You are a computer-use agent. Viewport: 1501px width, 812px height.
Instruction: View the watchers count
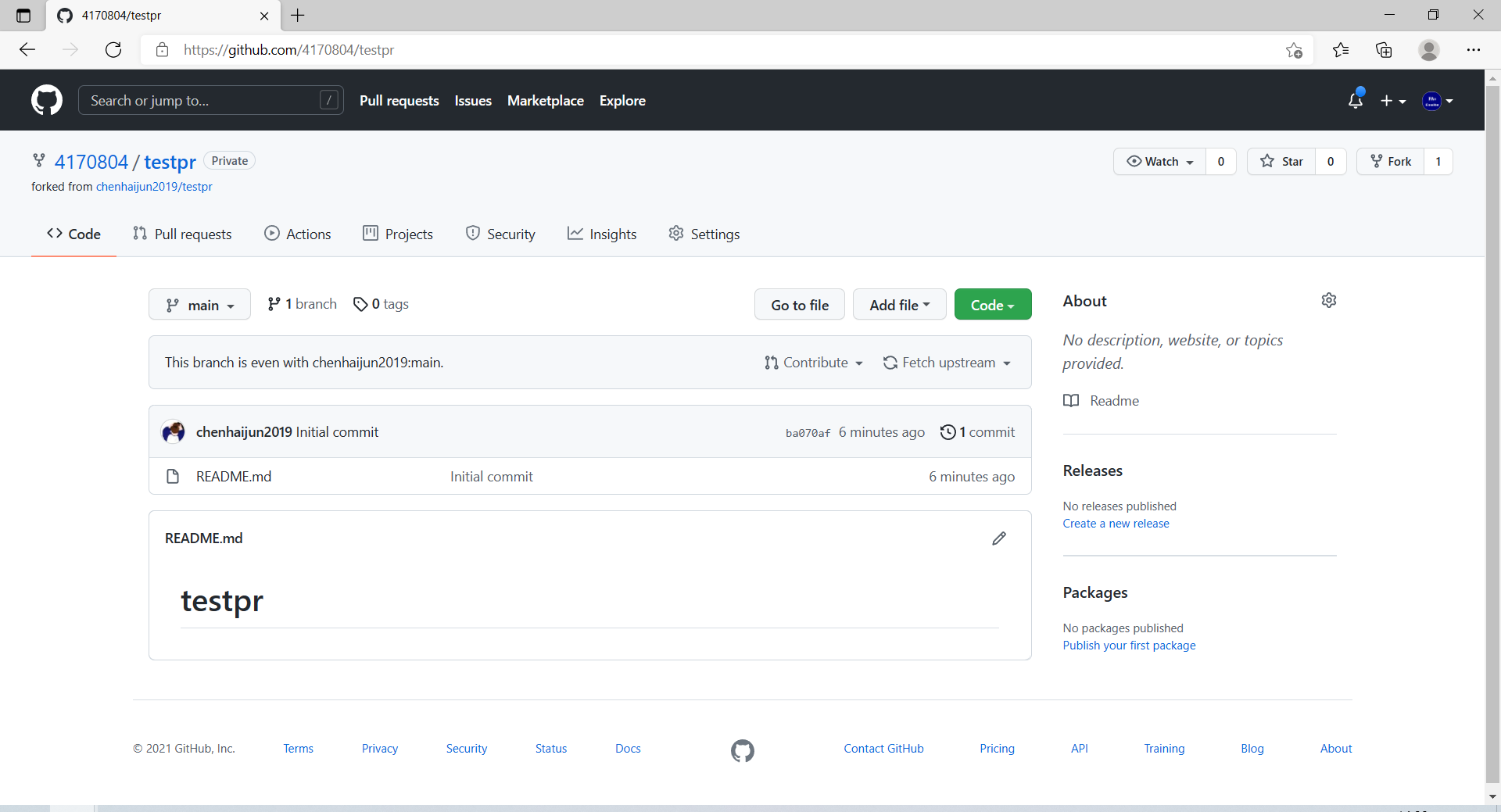(1221, 162)
